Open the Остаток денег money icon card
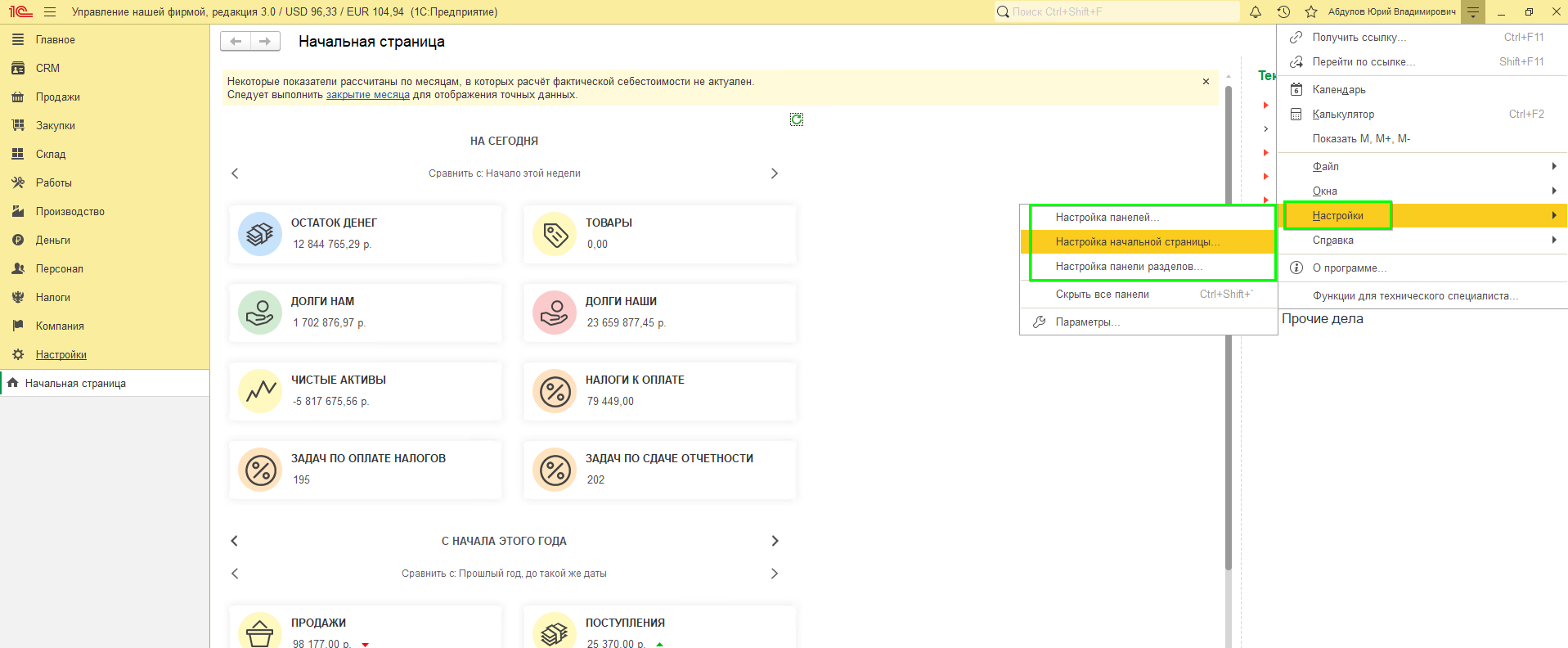The image size is (1568, 648). (x=260, y=234)
